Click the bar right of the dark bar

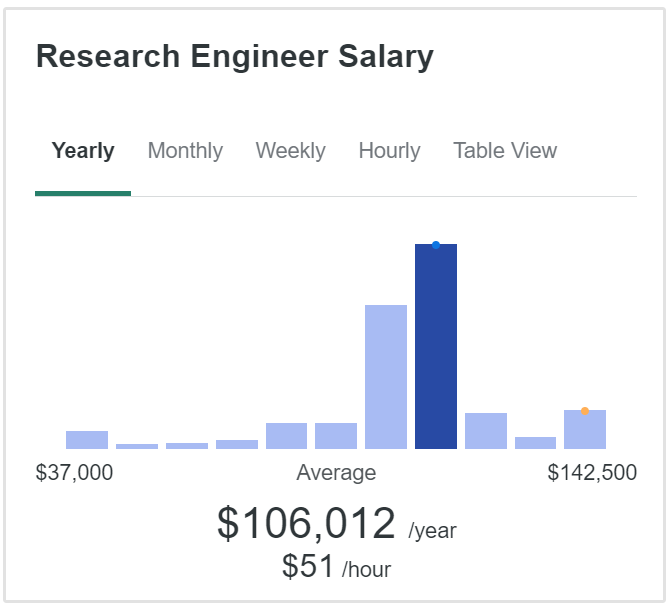[486, 431]
